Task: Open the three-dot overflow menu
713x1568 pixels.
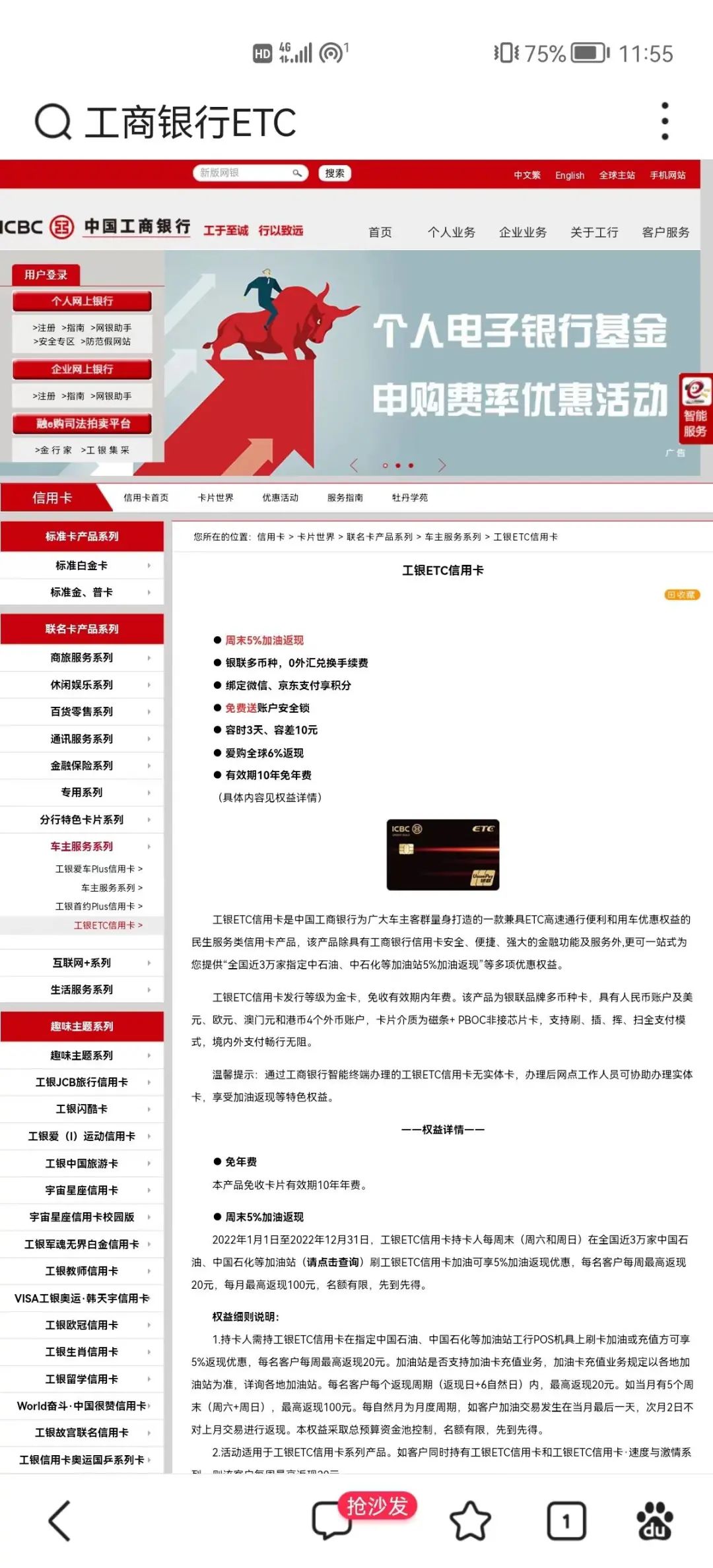Action: point(664,121)
